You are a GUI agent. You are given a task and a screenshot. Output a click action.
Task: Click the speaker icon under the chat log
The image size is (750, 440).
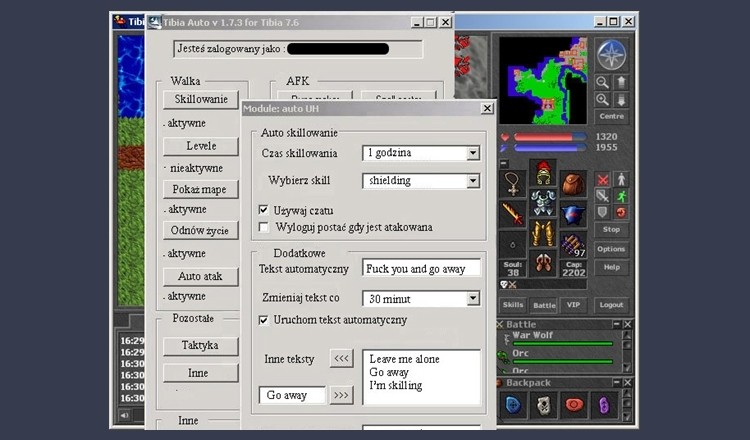pyautogui.click(x=124, y=415)
